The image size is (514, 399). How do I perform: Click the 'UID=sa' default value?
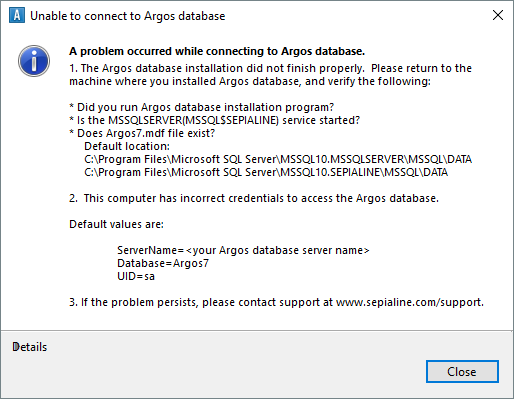[x=136, y=276]
